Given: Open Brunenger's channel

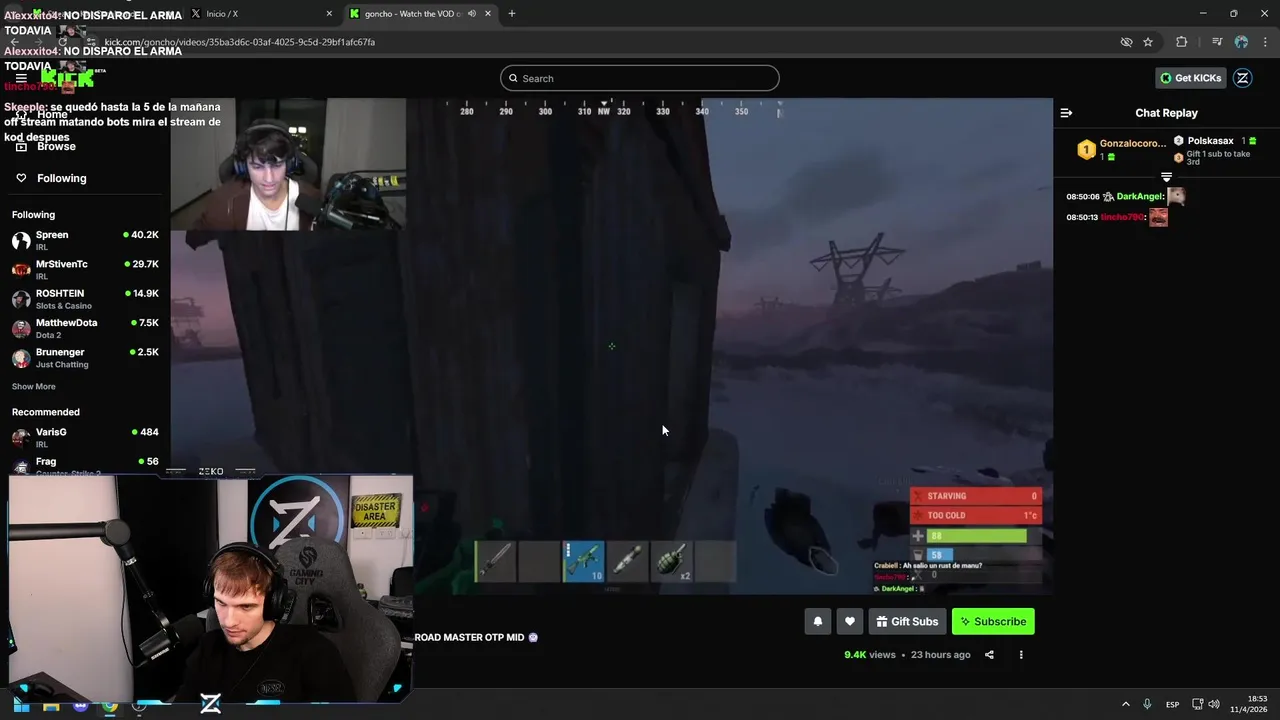Looking at the screenshot, I should (x=85, y=357).
